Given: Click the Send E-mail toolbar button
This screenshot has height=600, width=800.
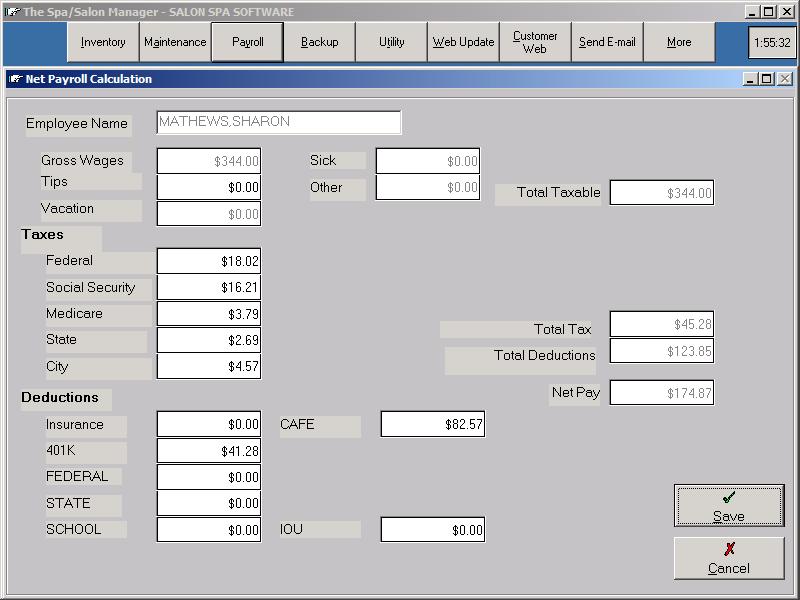Looking at the screenshot, I should (607, 42).
